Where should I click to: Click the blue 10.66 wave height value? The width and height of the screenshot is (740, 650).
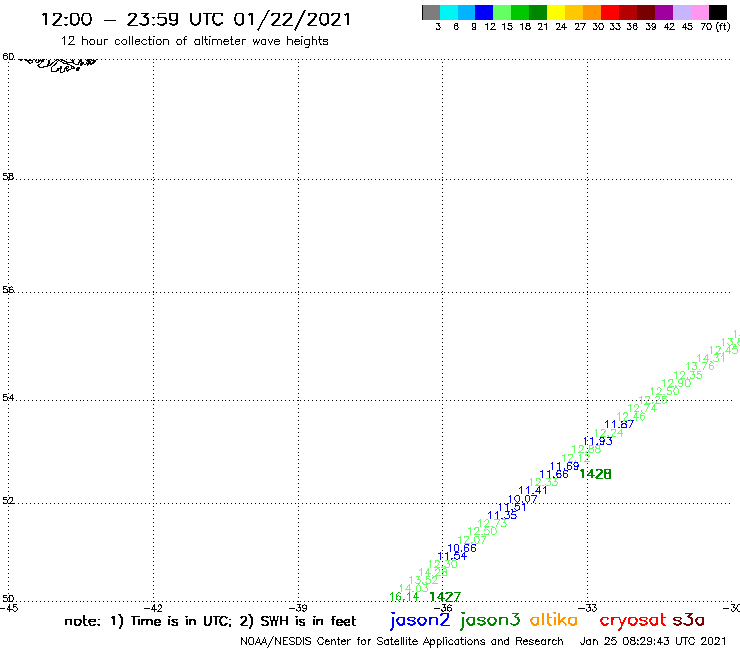(462, 548)
